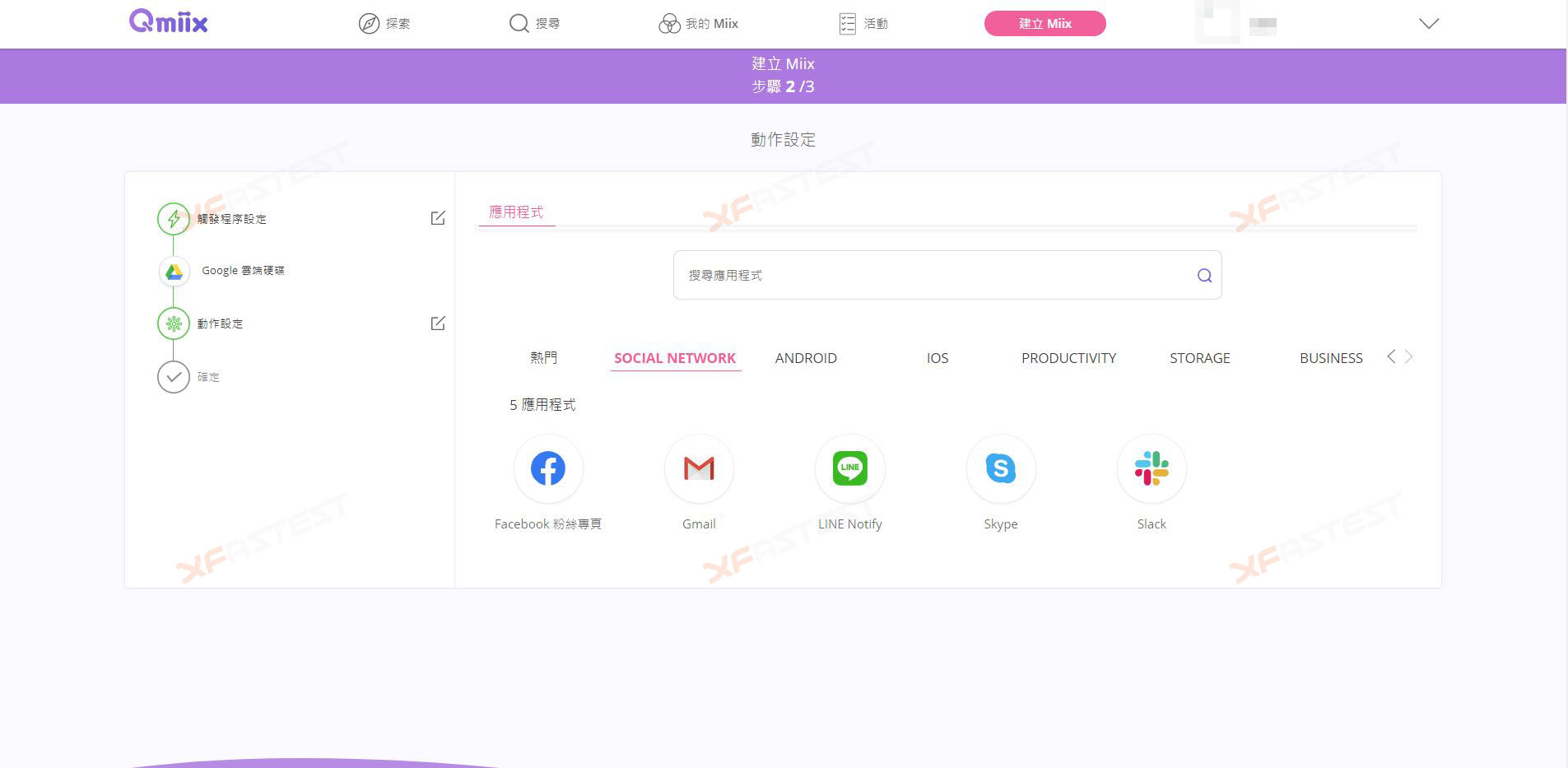Focus the 搜尋應用程式 search field

[947, 275]
